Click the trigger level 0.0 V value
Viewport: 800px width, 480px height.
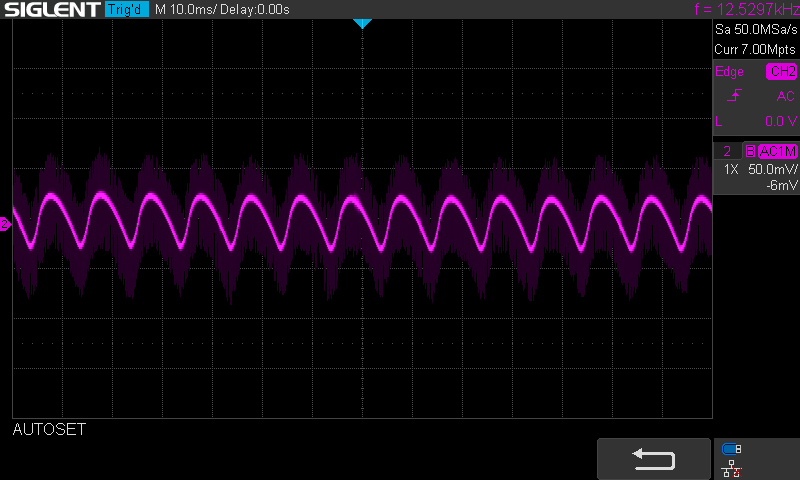(x=781, y=121)
